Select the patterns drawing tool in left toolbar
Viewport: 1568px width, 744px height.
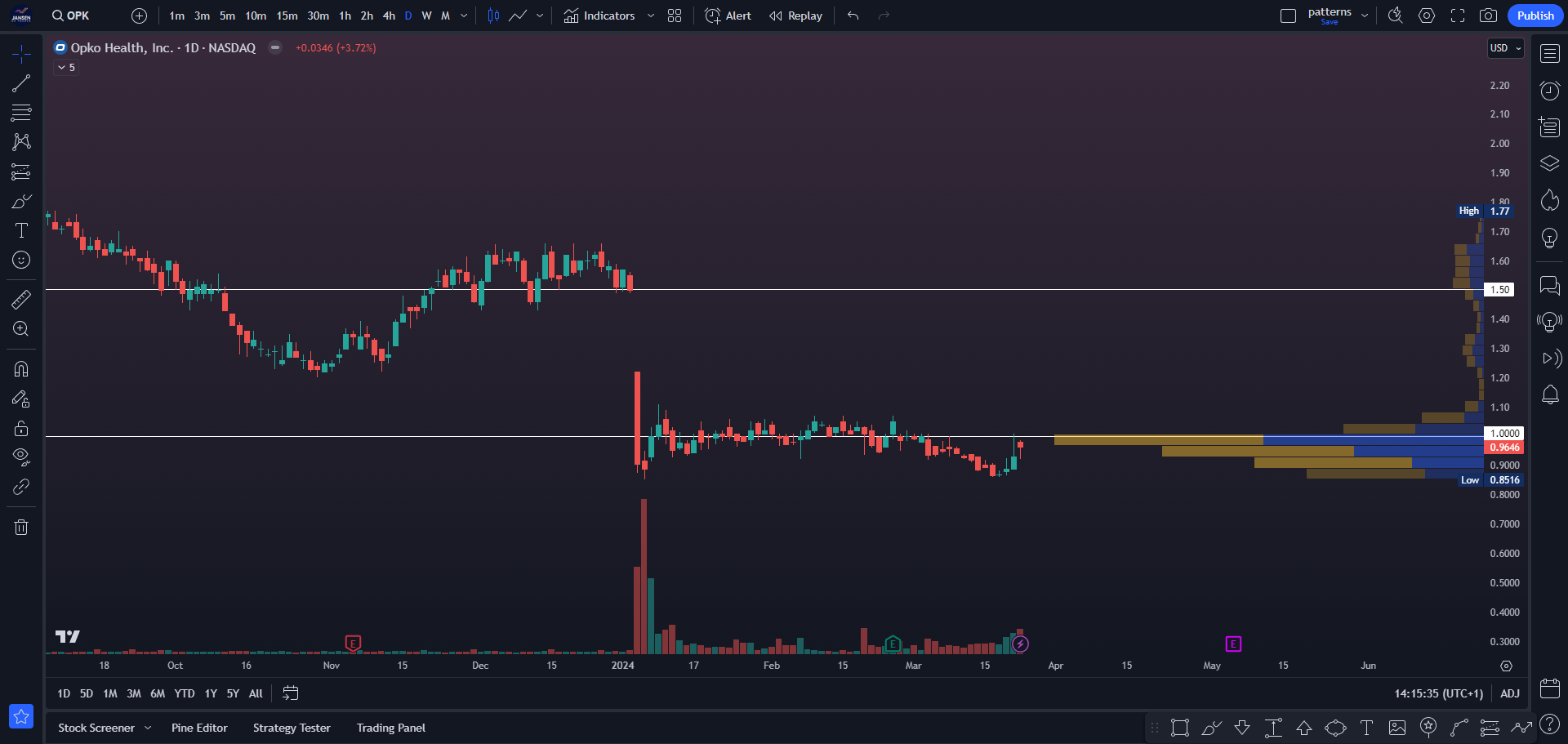(21, 142)
